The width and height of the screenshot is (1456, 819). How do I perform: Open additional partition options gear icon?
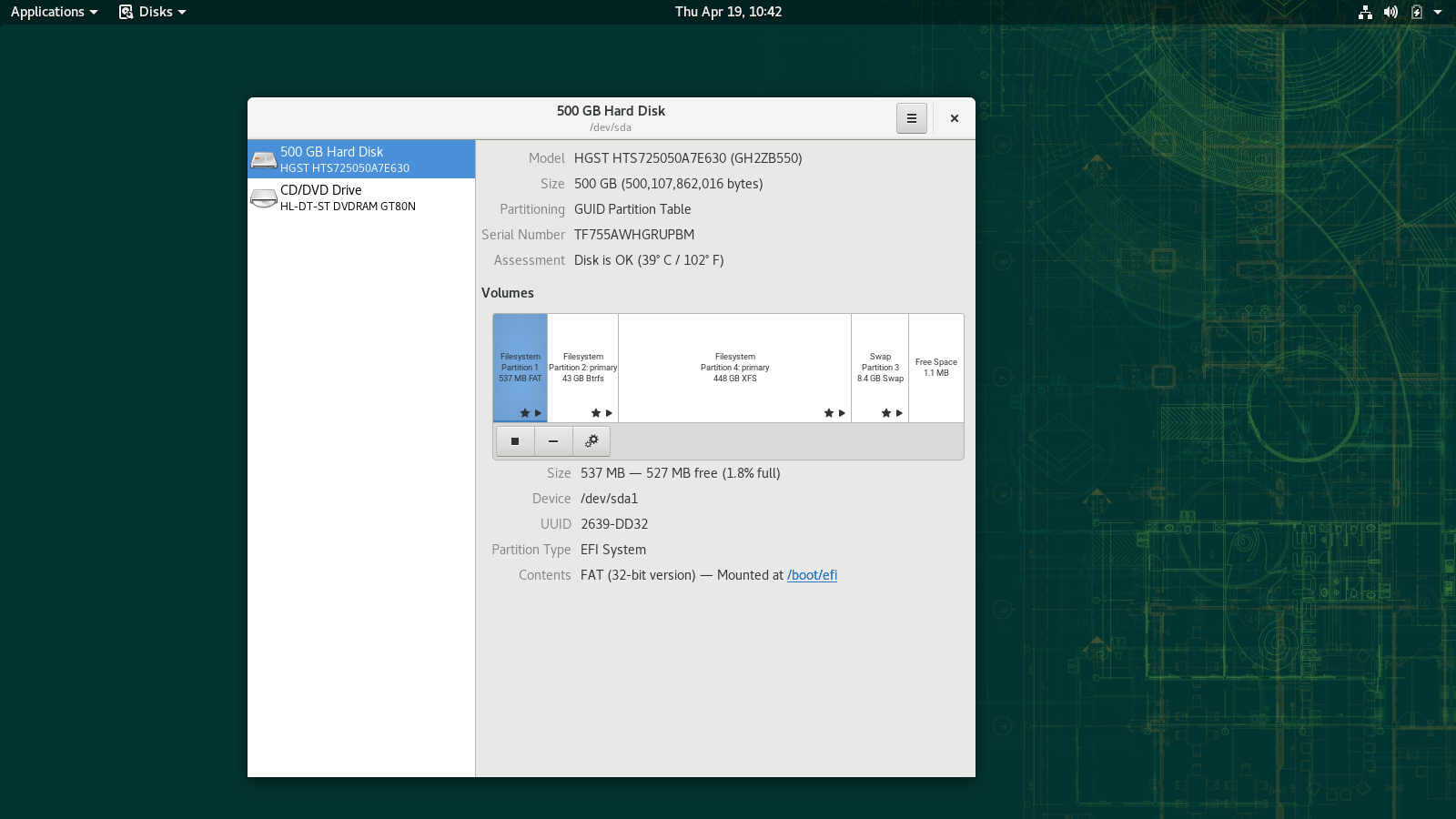[591, 441]
